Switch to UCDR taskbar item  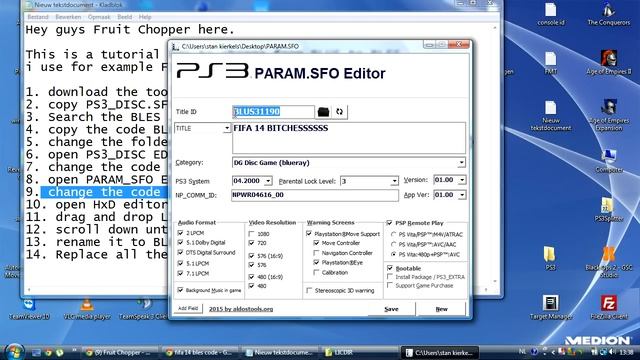tap(339, 352)
